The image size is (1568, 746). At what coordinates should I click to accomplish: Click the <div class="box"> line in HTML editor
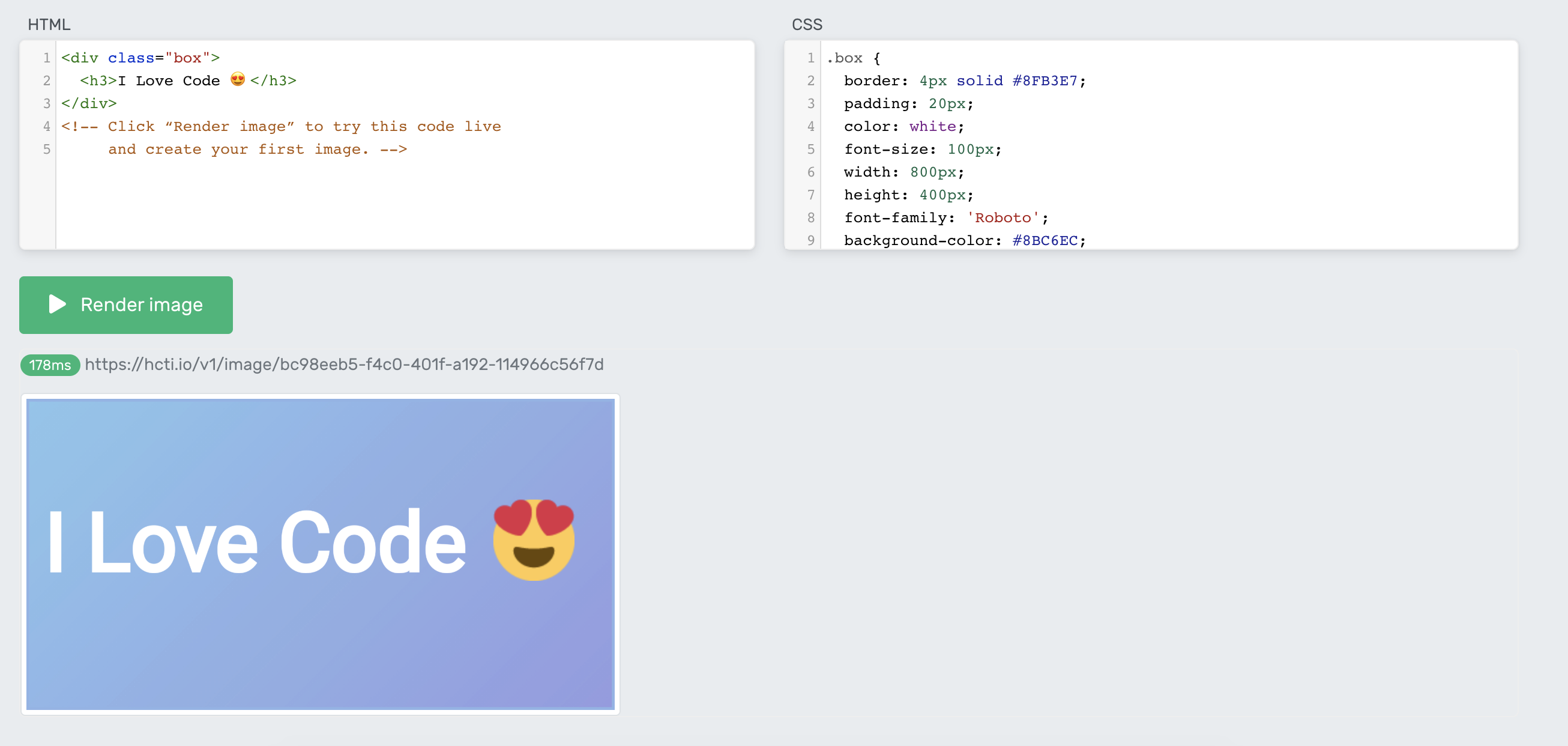coord(140,58)
